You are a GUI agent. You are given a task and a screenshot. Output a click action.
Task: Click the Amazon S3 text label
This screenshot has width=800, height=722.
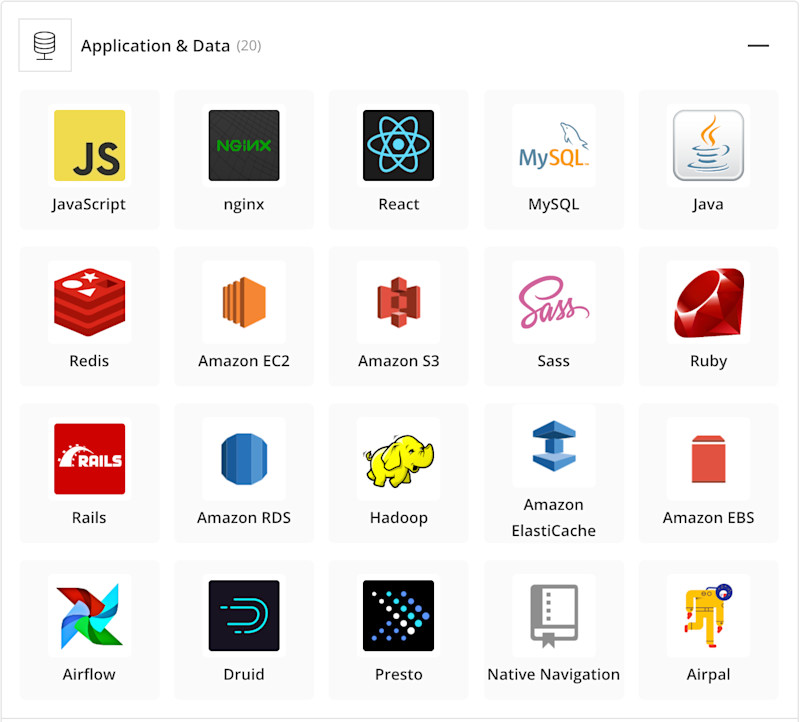click(x=398, y=361)
